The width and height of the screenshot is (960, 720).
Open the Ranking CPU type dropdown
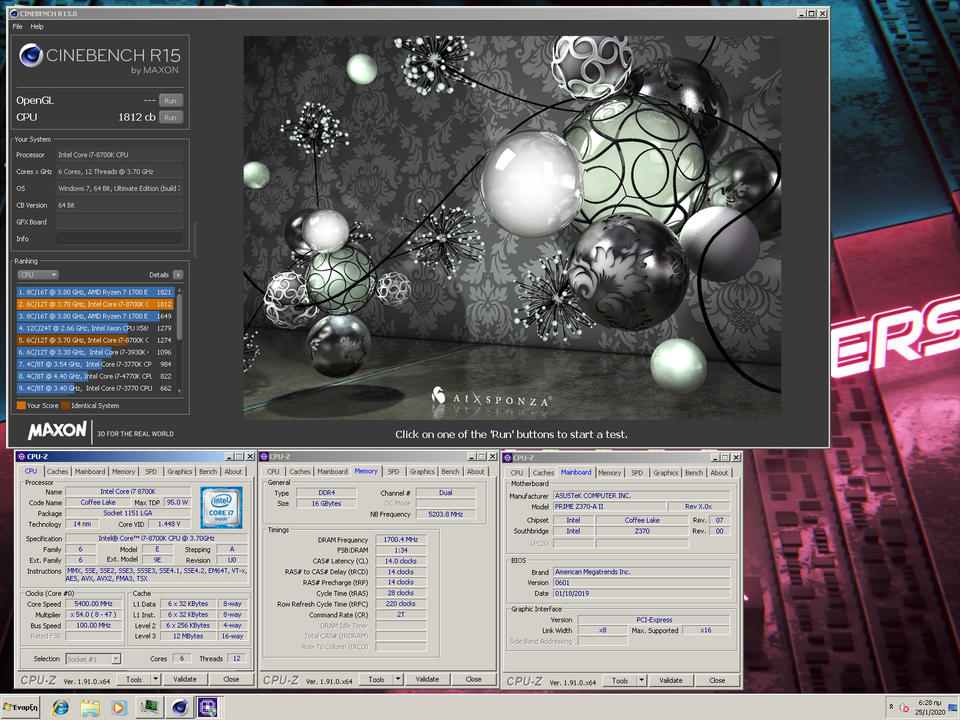[x=38, y=275]
